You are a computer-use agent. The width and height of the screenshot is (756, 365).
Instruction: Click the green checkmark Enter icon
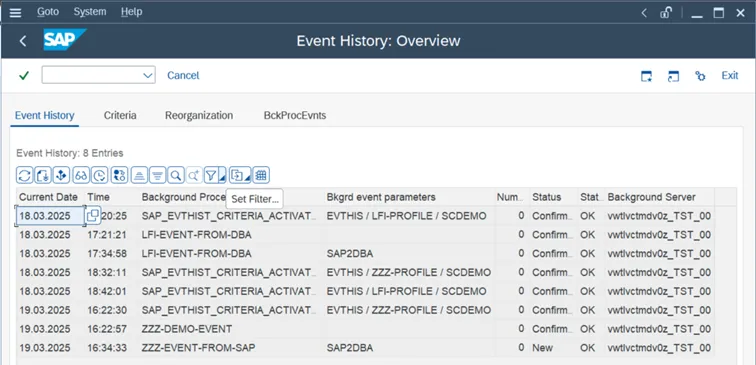tap(24, 76)
